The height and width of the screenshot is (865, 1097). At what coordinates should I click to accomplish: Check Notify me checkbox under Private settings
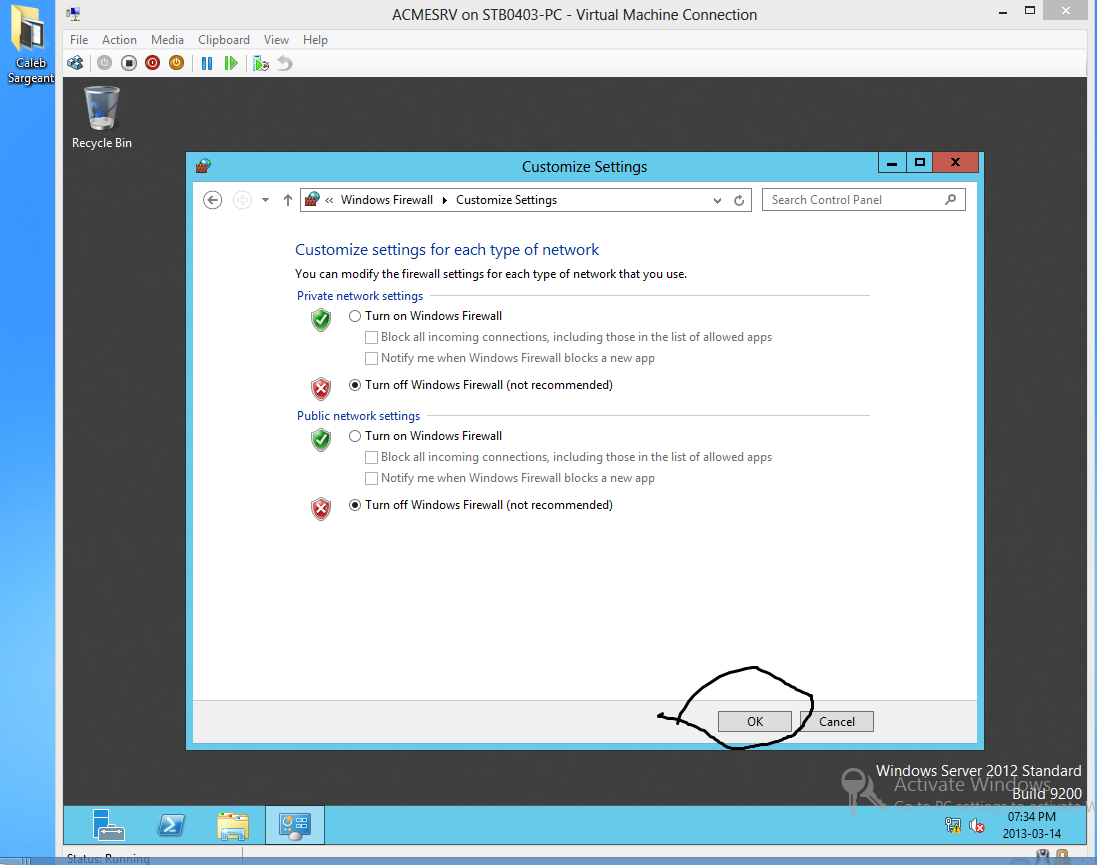pos(371,358)
